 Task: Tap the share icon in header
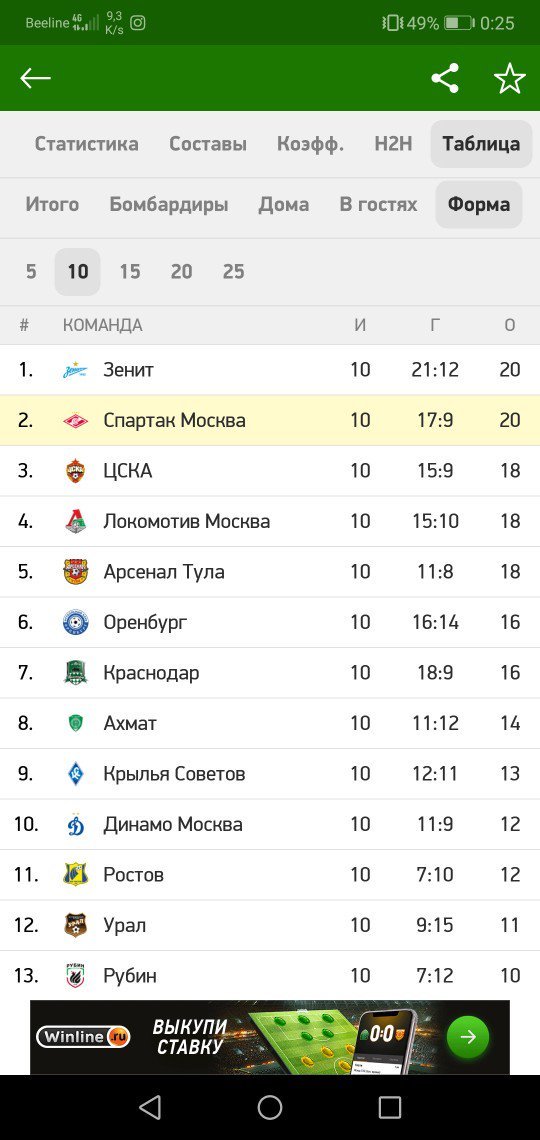point(445,78)
